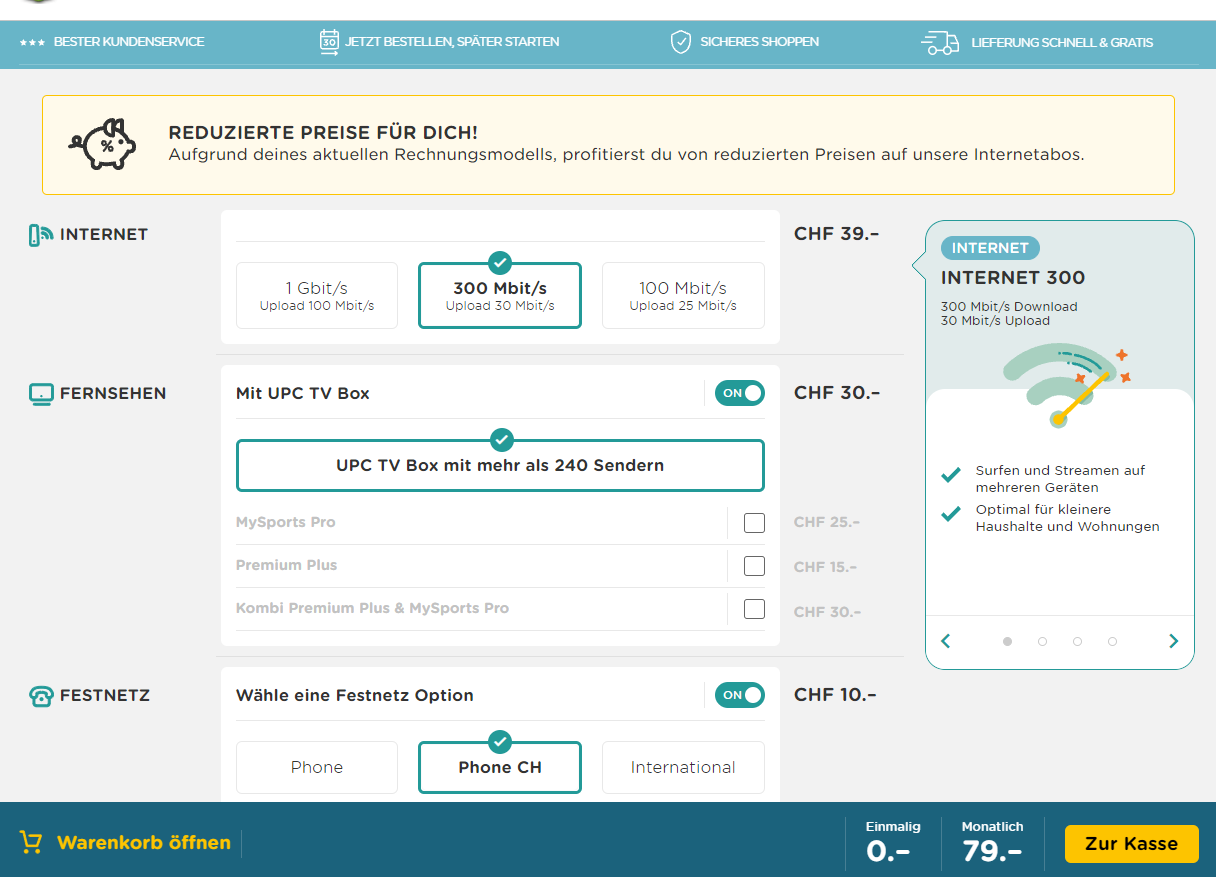
Task: Check the MySports Pro checkbox
Action: pos(754,523)
